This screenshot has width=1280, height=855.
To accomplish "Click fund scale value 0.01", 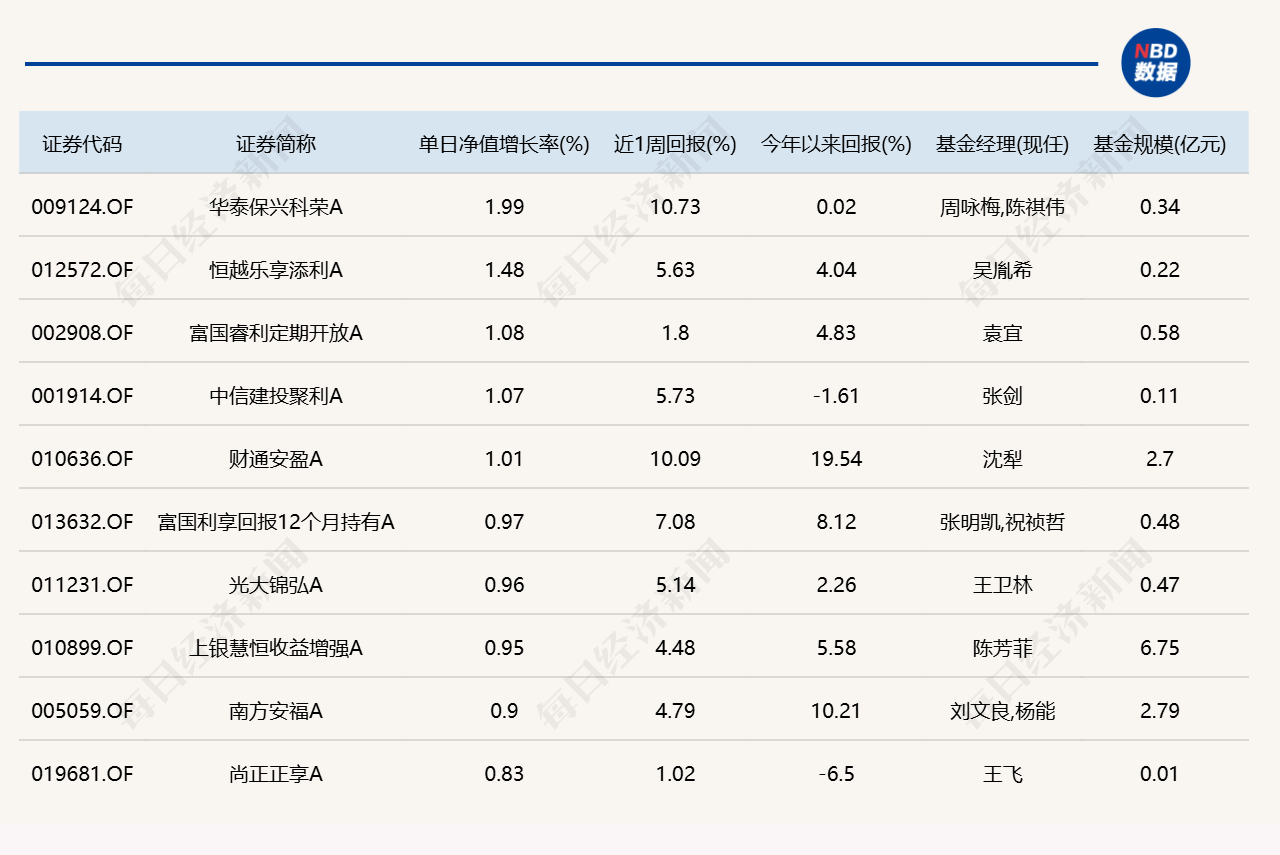I will point(1160,774).
